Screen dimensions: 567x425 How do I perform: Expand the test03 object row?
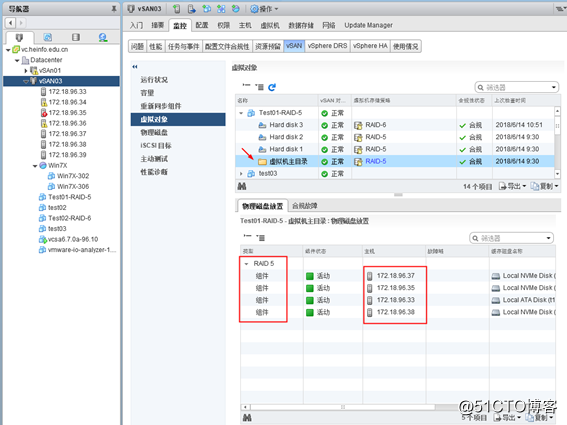point(241,174)
